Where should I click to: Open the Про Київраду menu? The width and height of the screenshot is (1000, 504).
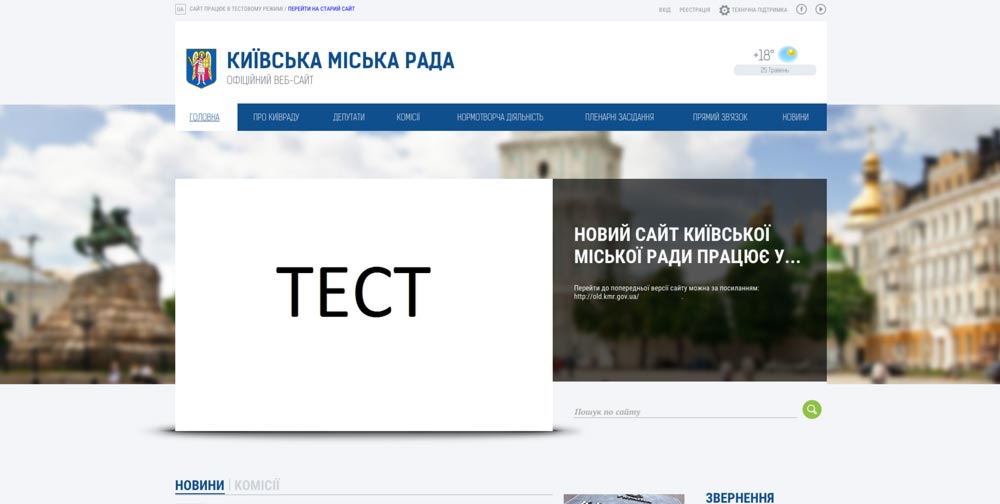tap(276, 117)
